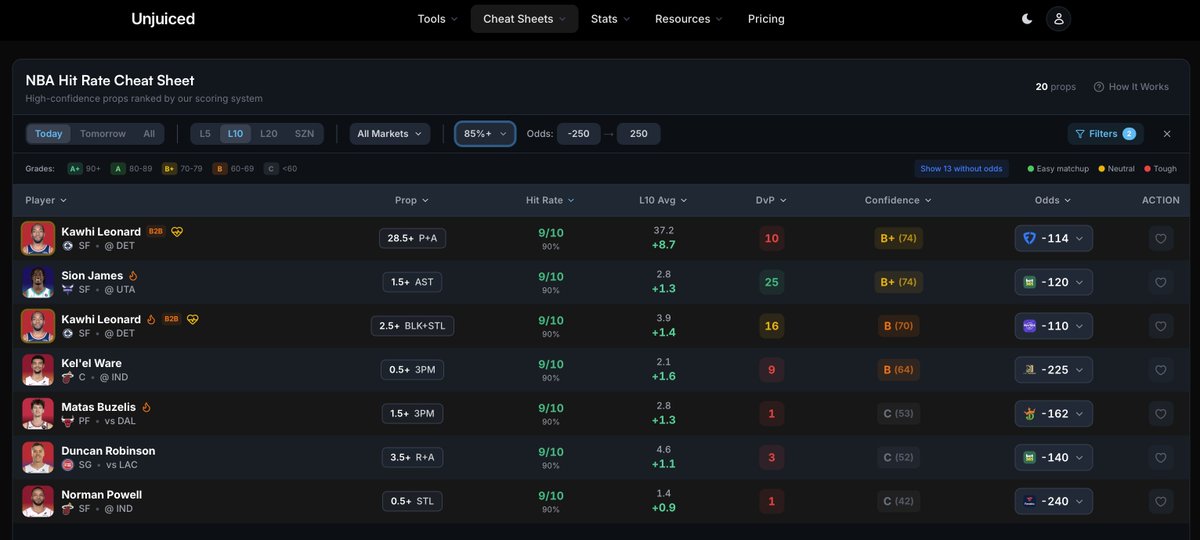Click the DvP rank 16 yellow badge

[771, 326]
